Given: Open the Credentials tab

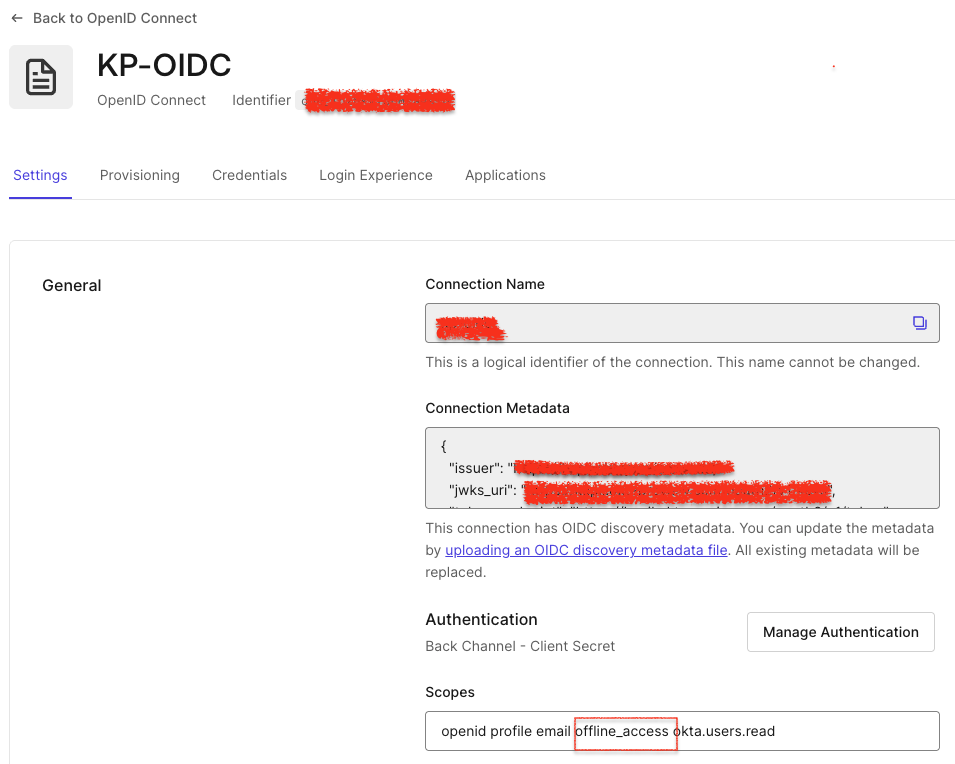Looking at the screenshot, I should [249, 175].
